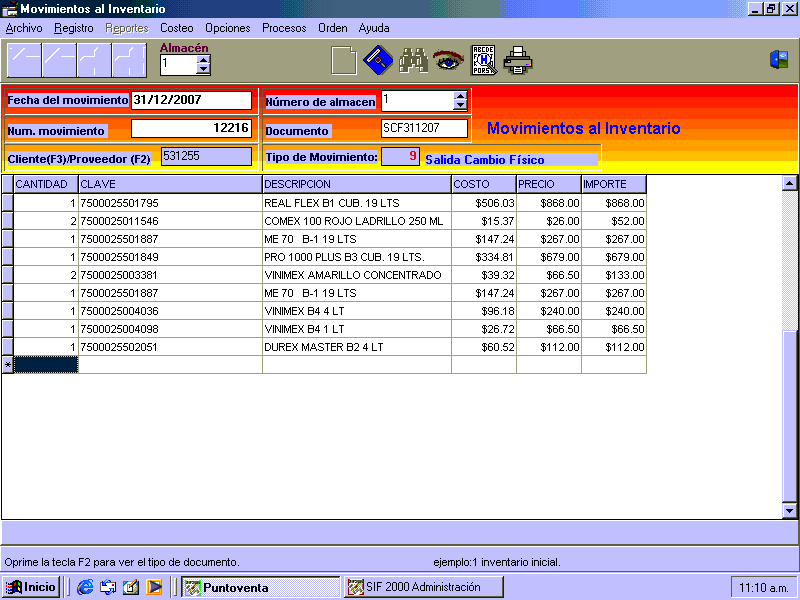Go to first record navigation button
The width and height of the screenshot is (800, 600).
click(24, 61)
